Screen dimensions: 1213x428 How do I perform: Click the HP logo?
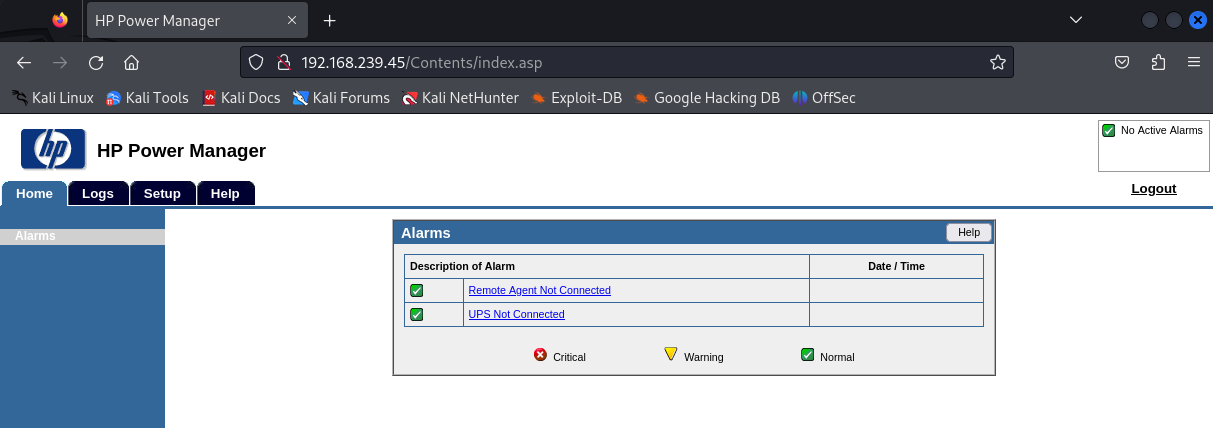tap(53, 150)
